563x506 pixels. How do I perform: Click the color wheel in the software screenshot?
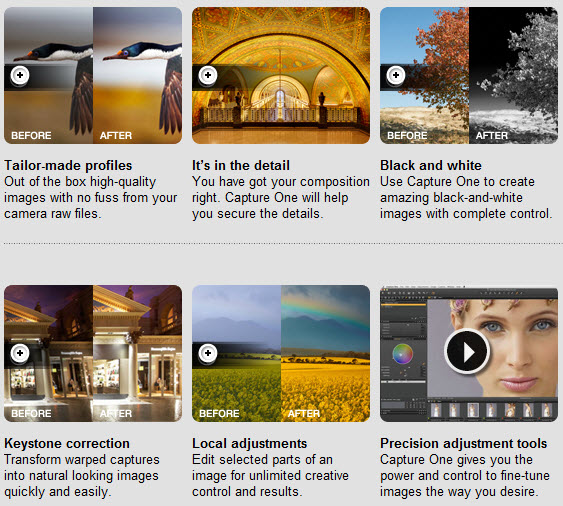(403, 354)
